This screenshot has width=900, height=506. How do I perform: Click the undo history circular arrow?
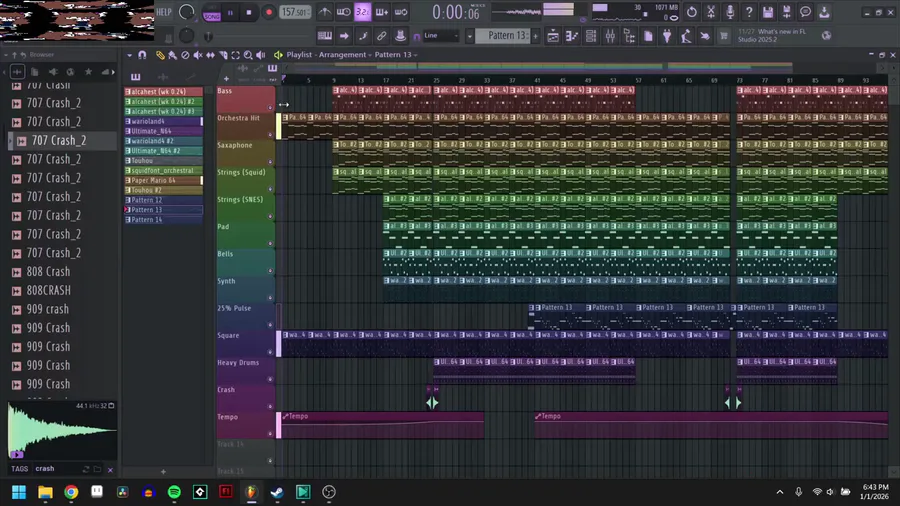click(692, 12)
